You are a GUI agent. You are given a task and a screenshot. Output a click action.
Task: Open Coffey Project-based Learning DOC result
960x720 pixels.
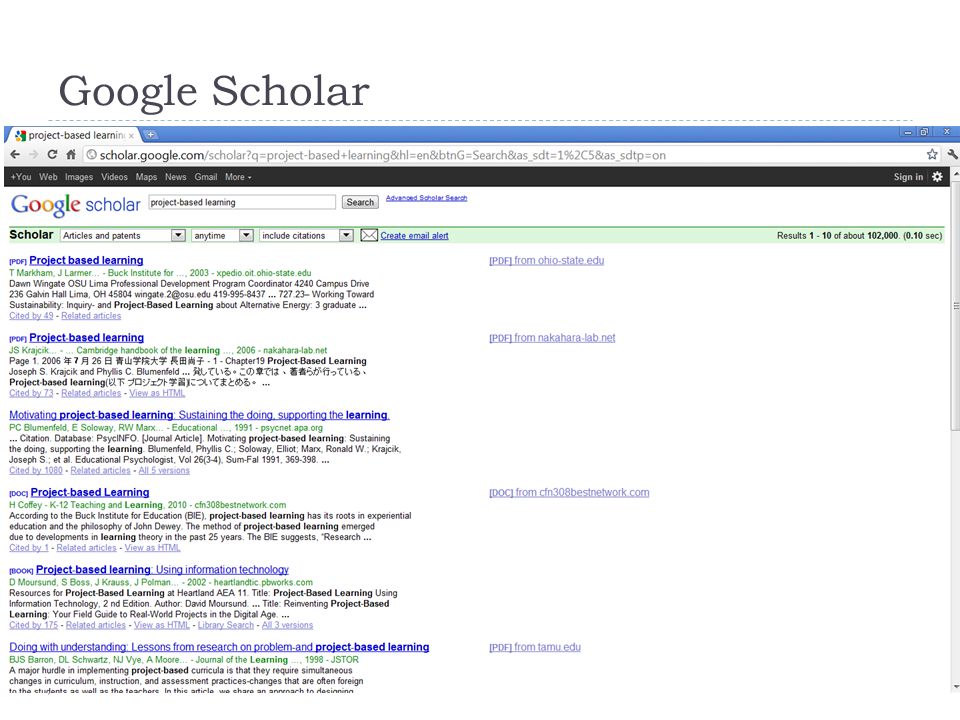pos(90,492)
